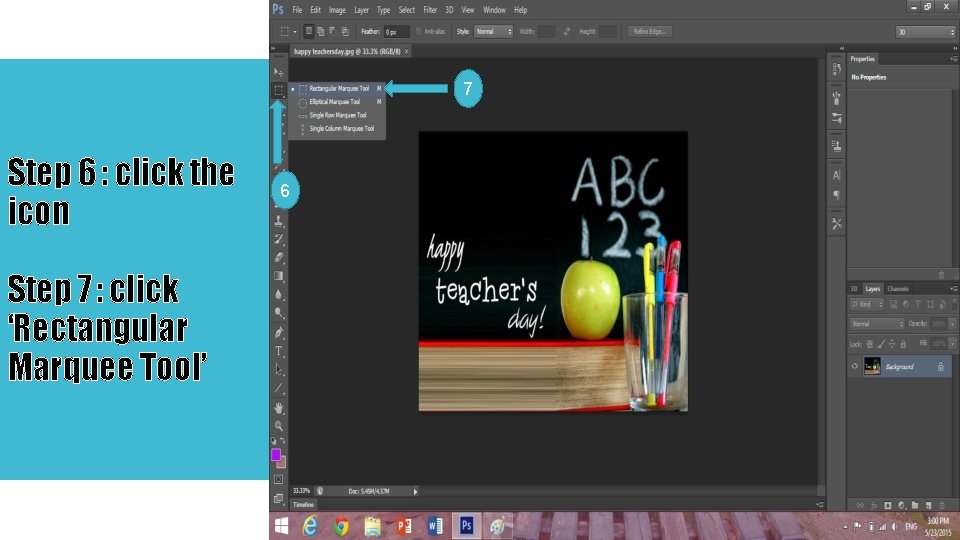960x540 pixels.
Task: Open the Select menu
Action: tap(407, 10)
